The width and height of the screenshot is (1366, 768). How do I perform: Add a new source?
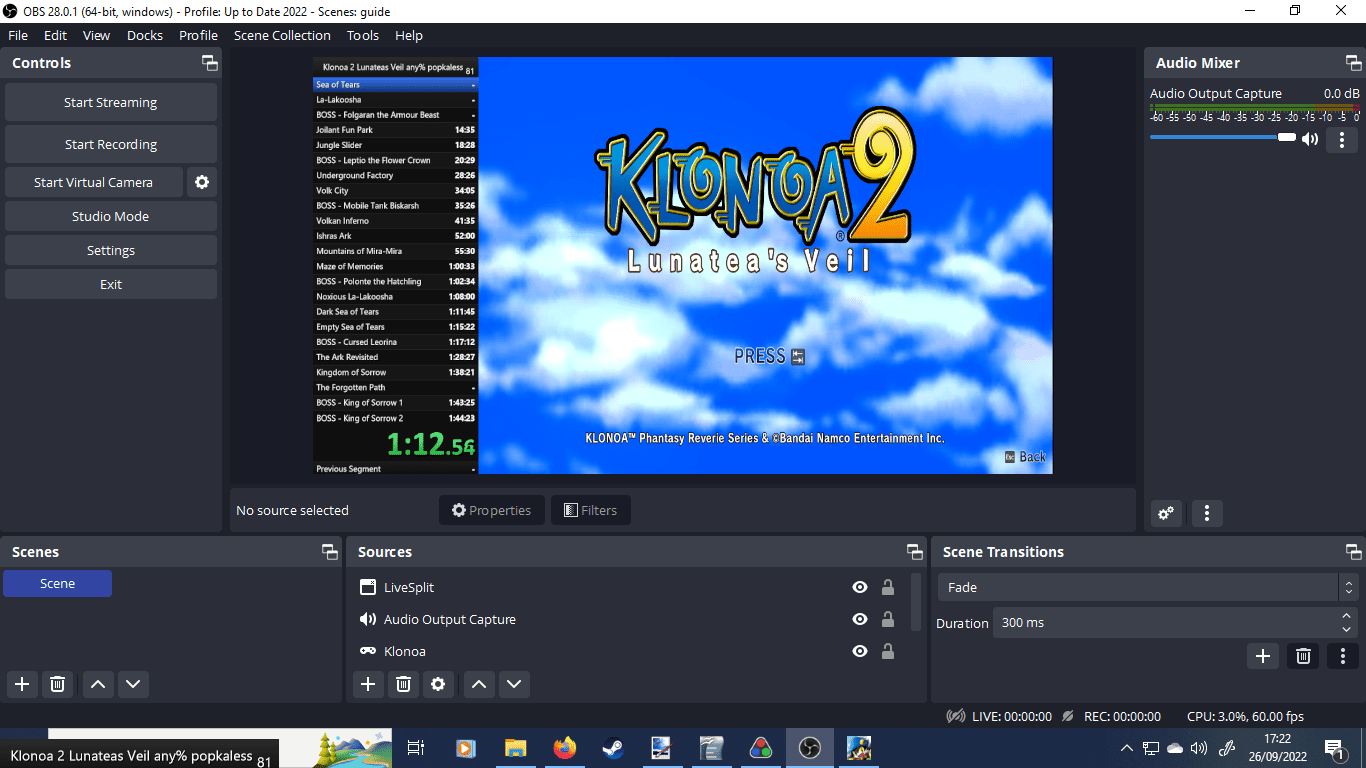368,684
